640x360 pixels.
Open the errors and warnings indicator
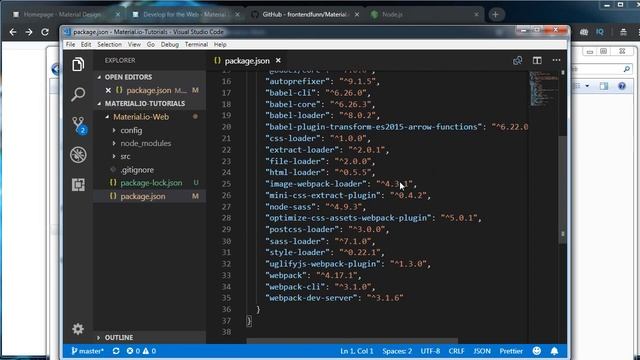[x=141, y=351]
